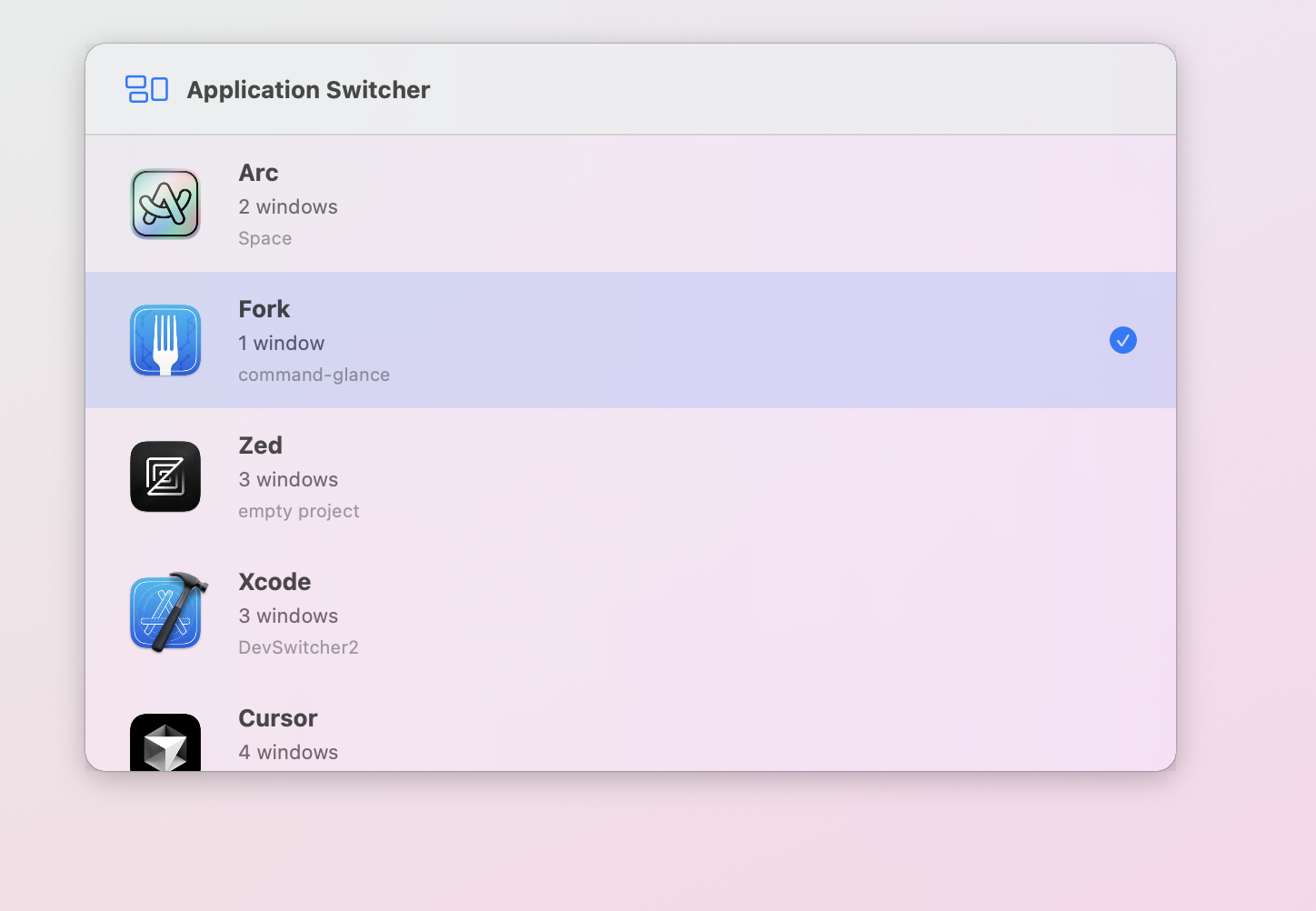
Task: Select the Arc app name label
Action: tap(258, 173)
